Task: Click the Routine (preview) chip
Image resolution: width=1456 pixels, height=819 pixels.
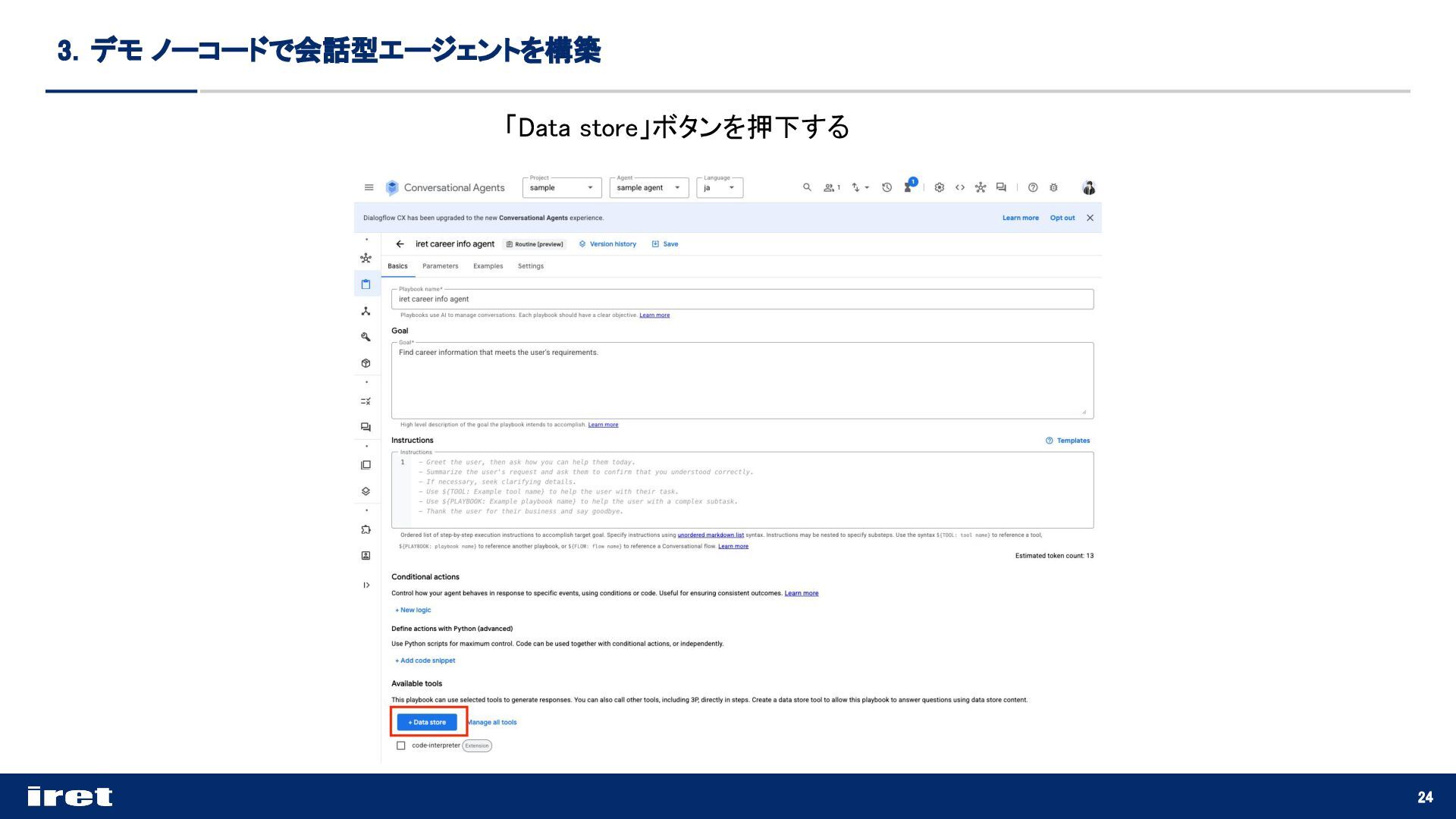Action: click(x=535, y=244)
